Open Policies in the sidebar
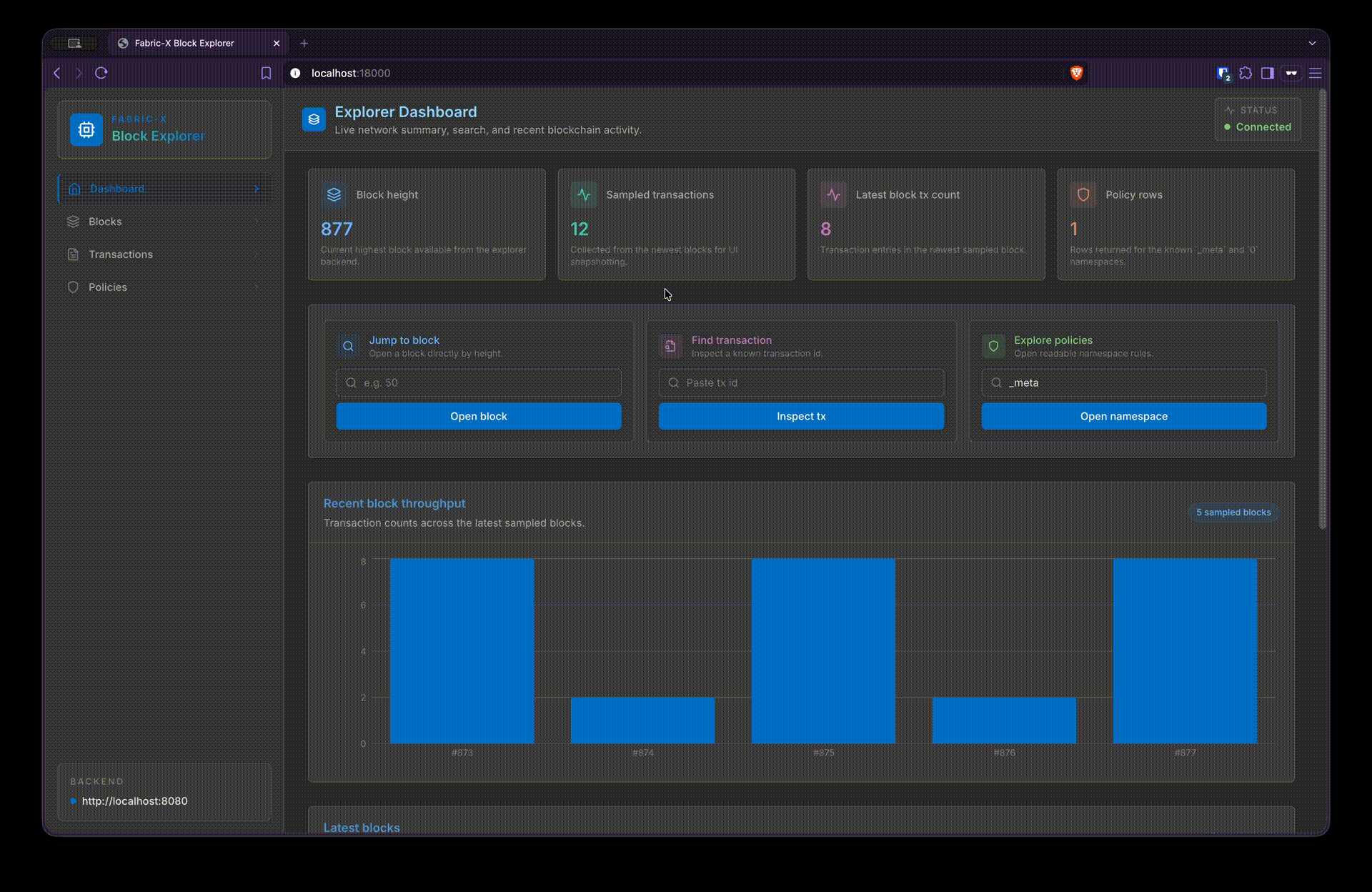 point(164,287)
